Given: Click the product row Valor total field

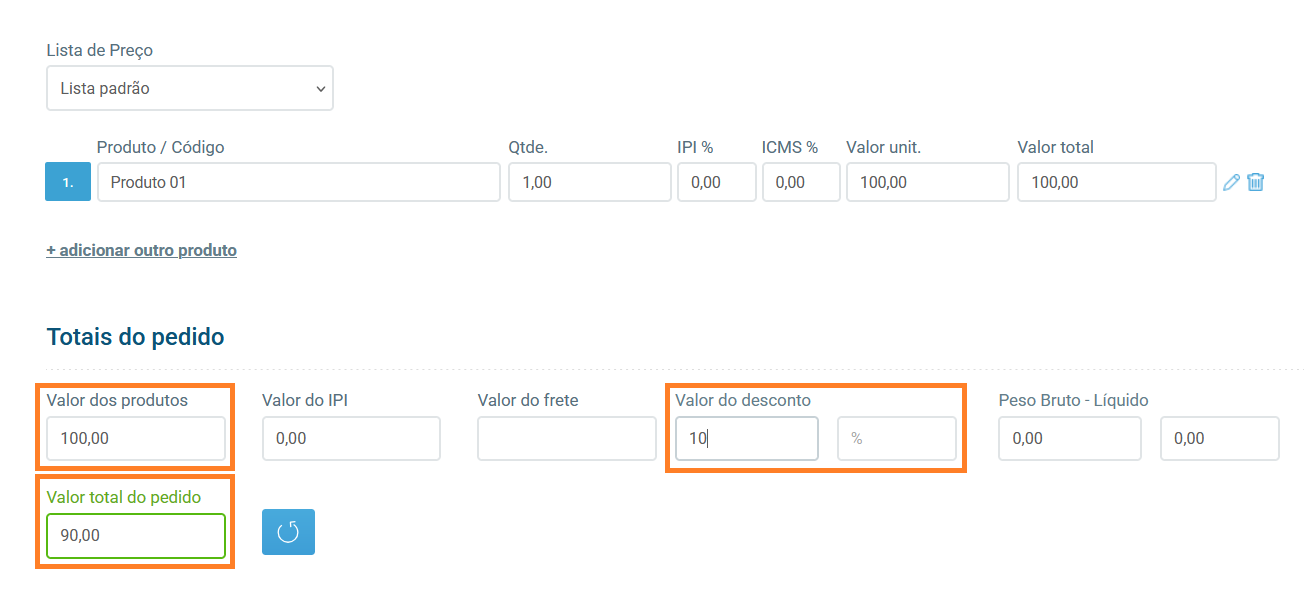Looking at the screenshot, I should (x=1116, y=182).
